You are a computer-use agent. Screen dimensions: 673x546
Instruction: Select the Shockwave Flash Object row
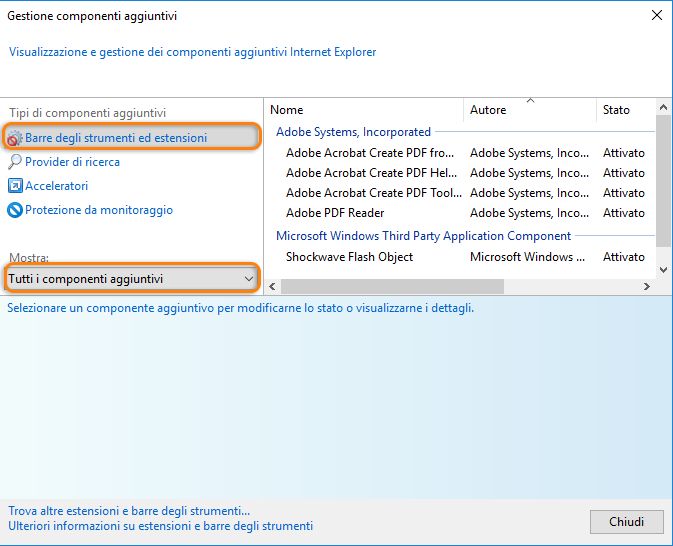click(x=349, y=257)
